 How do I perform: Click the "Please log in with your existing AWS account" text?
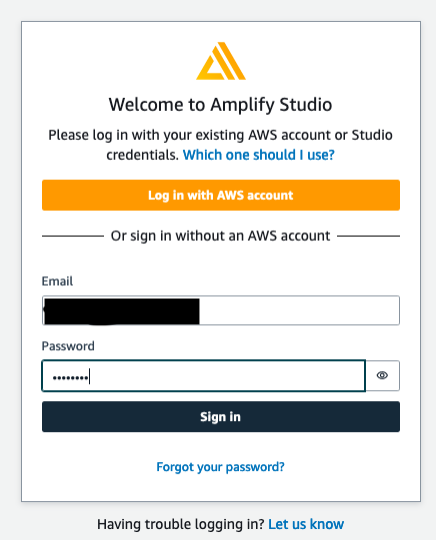[x=162, y=135]
